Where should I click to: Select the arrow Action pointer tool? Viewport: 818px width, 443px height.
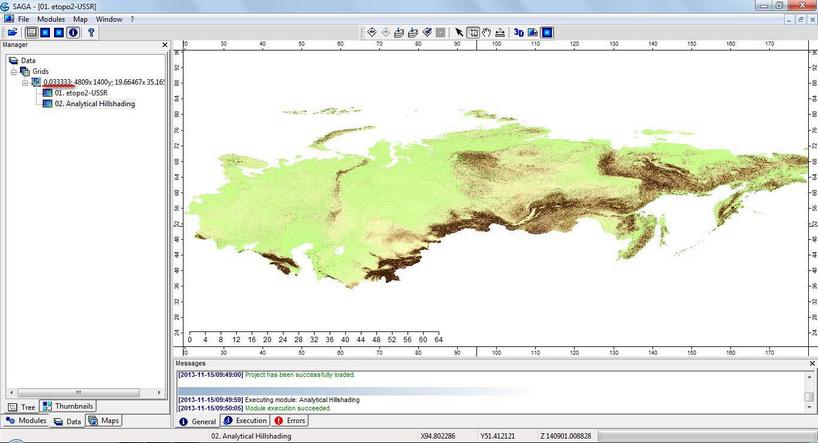click(459, 32)
